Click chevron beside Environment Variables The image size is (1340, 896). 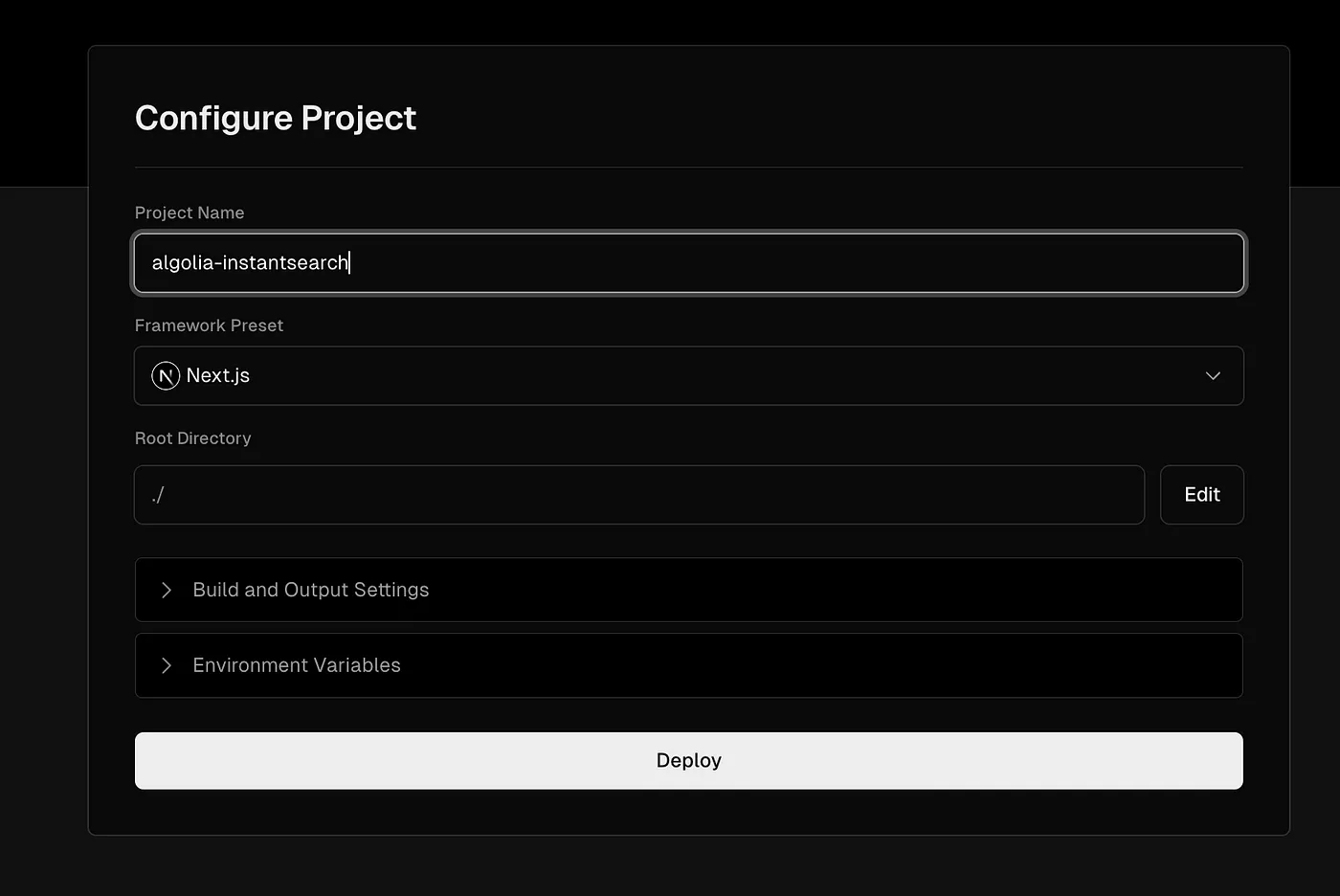click(167, 665)
